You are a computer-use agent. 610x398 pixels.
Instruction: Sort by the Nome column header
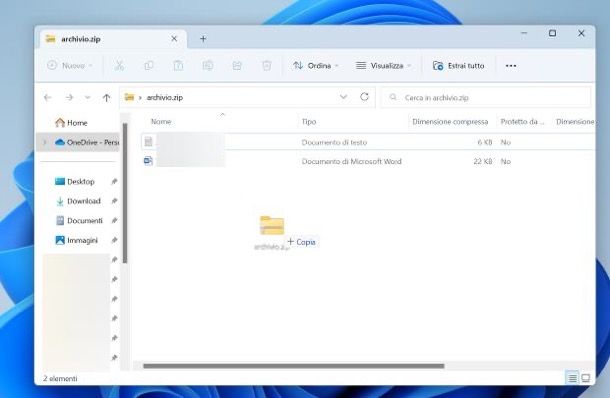[x=161, y=122]
